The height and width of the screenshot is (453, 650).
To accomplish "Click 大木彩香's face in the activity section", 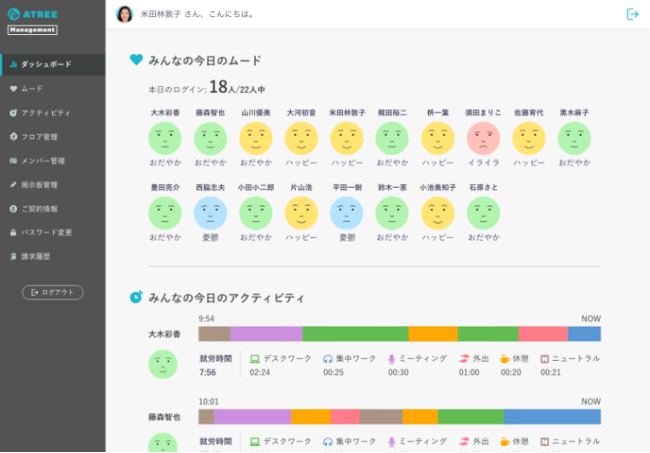I will 163,365.
